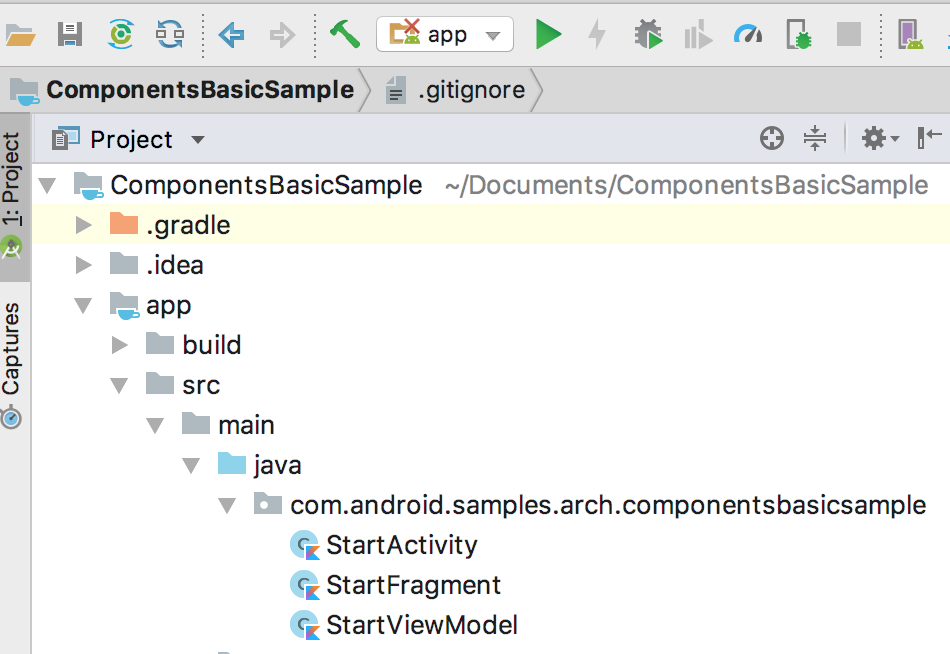Expand the .idea folder

(83, 265)
